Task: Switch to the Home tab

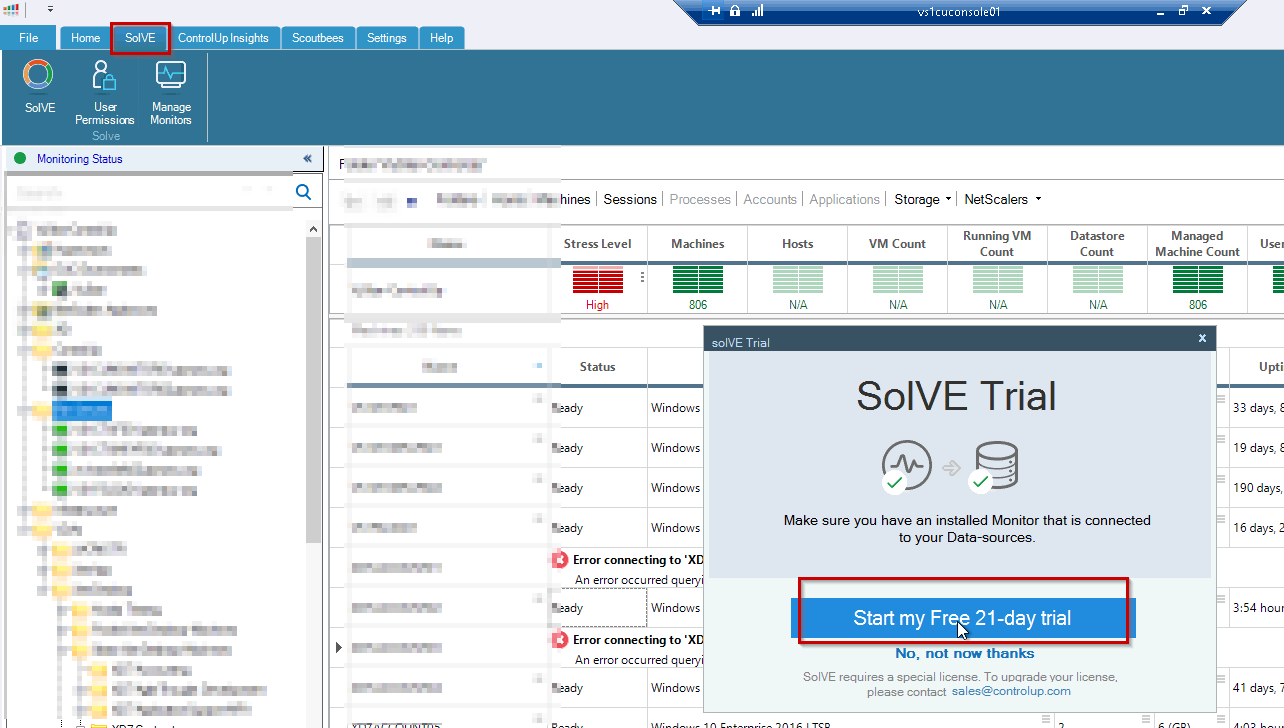Action: pyautogui.click(x=86, y=38)
